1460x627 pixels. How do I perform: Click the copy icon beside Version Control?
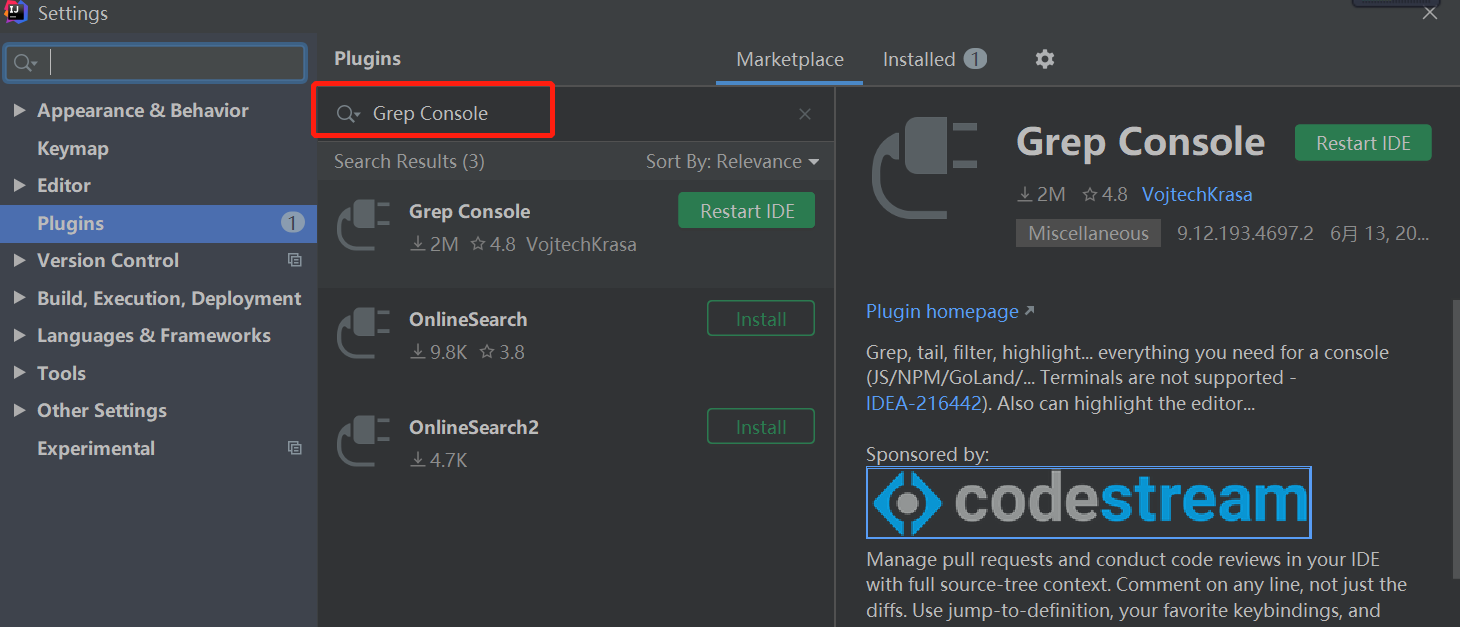[x=294, y=260]
